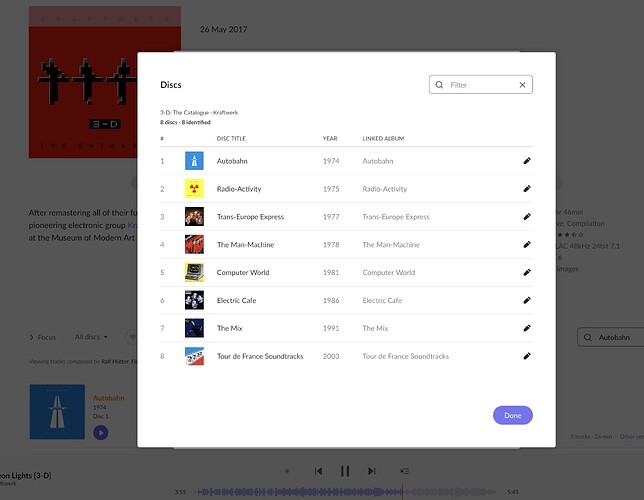This screenshot has height=500, width=644.
Task: Select disc title Radio-Activity
Action: click(239, 189)
